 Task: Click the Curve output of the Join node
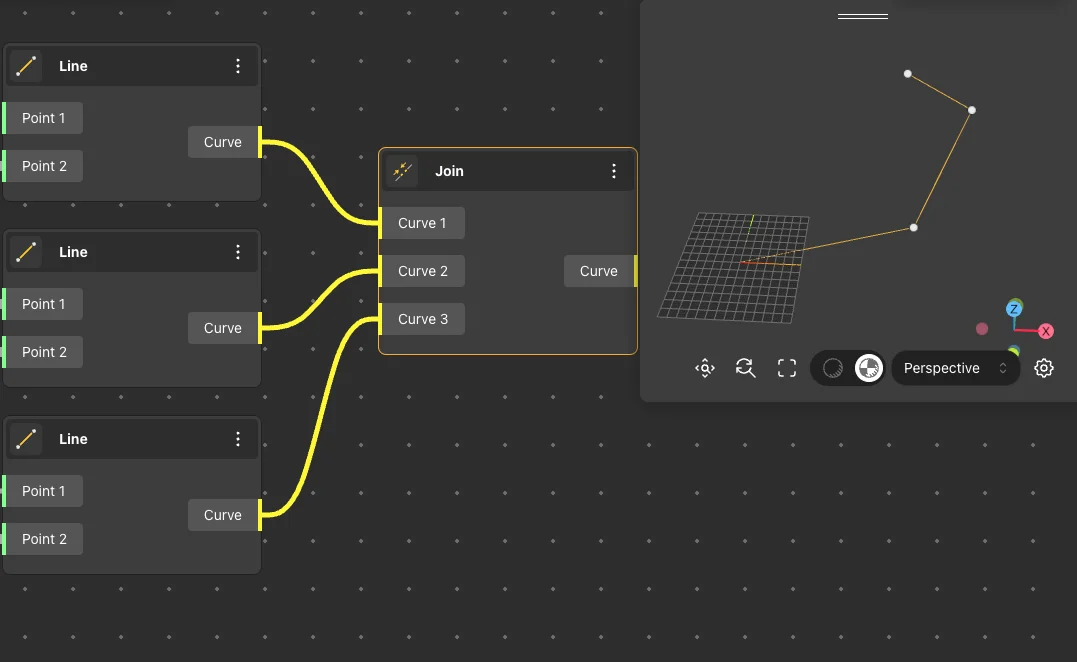click(x=599, y=271)
